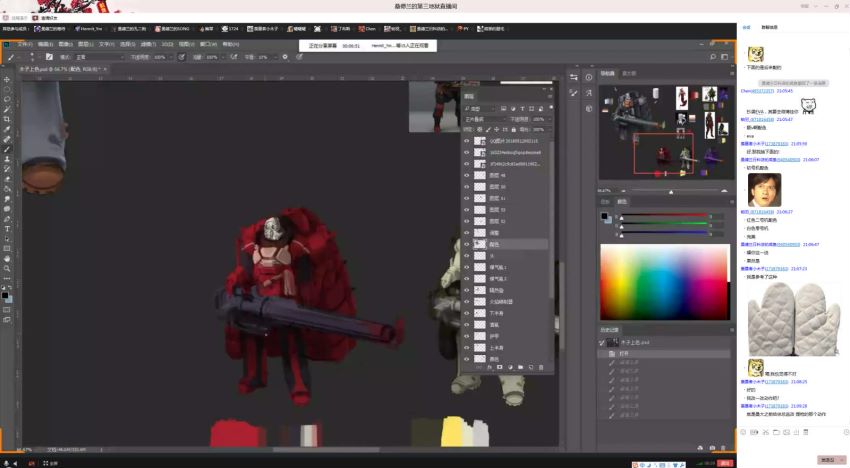Click the Chen participant in the top bar
850x468 pixels.
pyautogui.click(x=367, y=29)
